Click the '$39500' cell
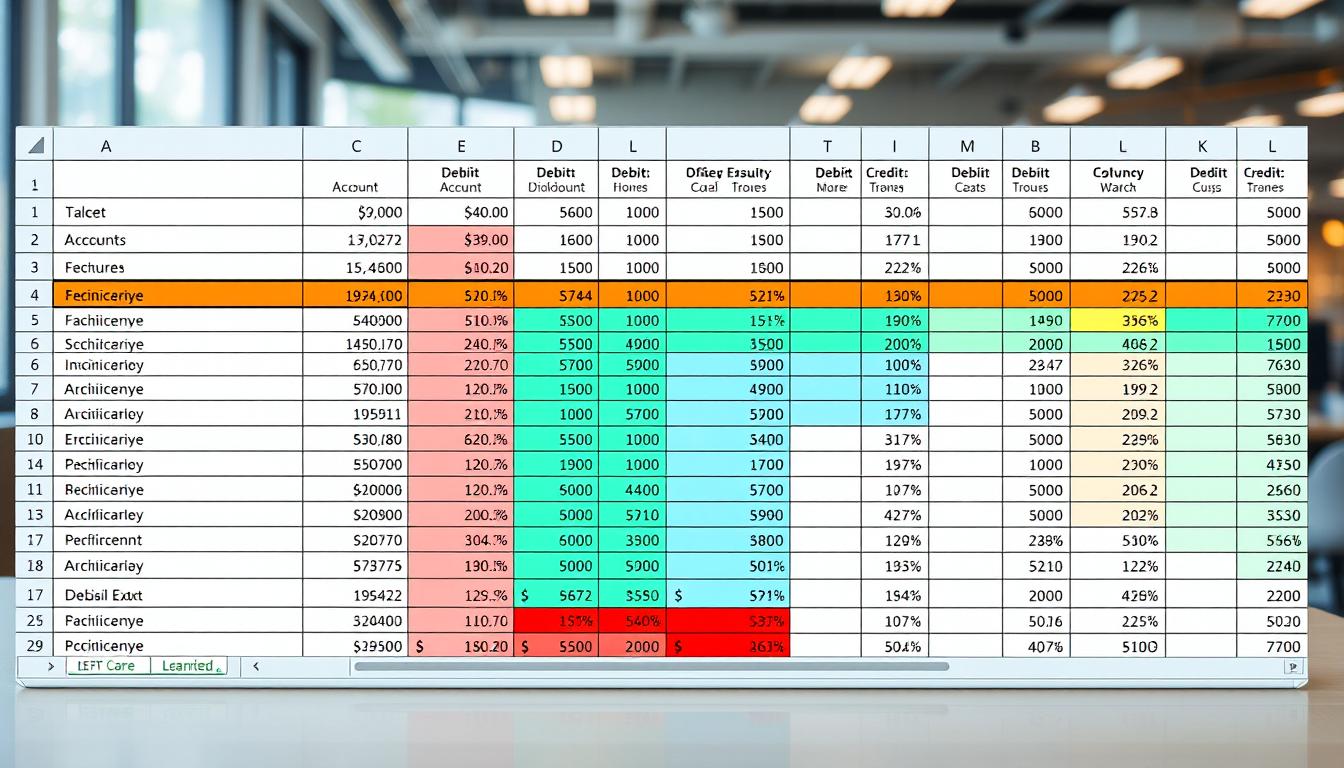Viewport: 1344px width, 768px height. [x=356, y=645]
